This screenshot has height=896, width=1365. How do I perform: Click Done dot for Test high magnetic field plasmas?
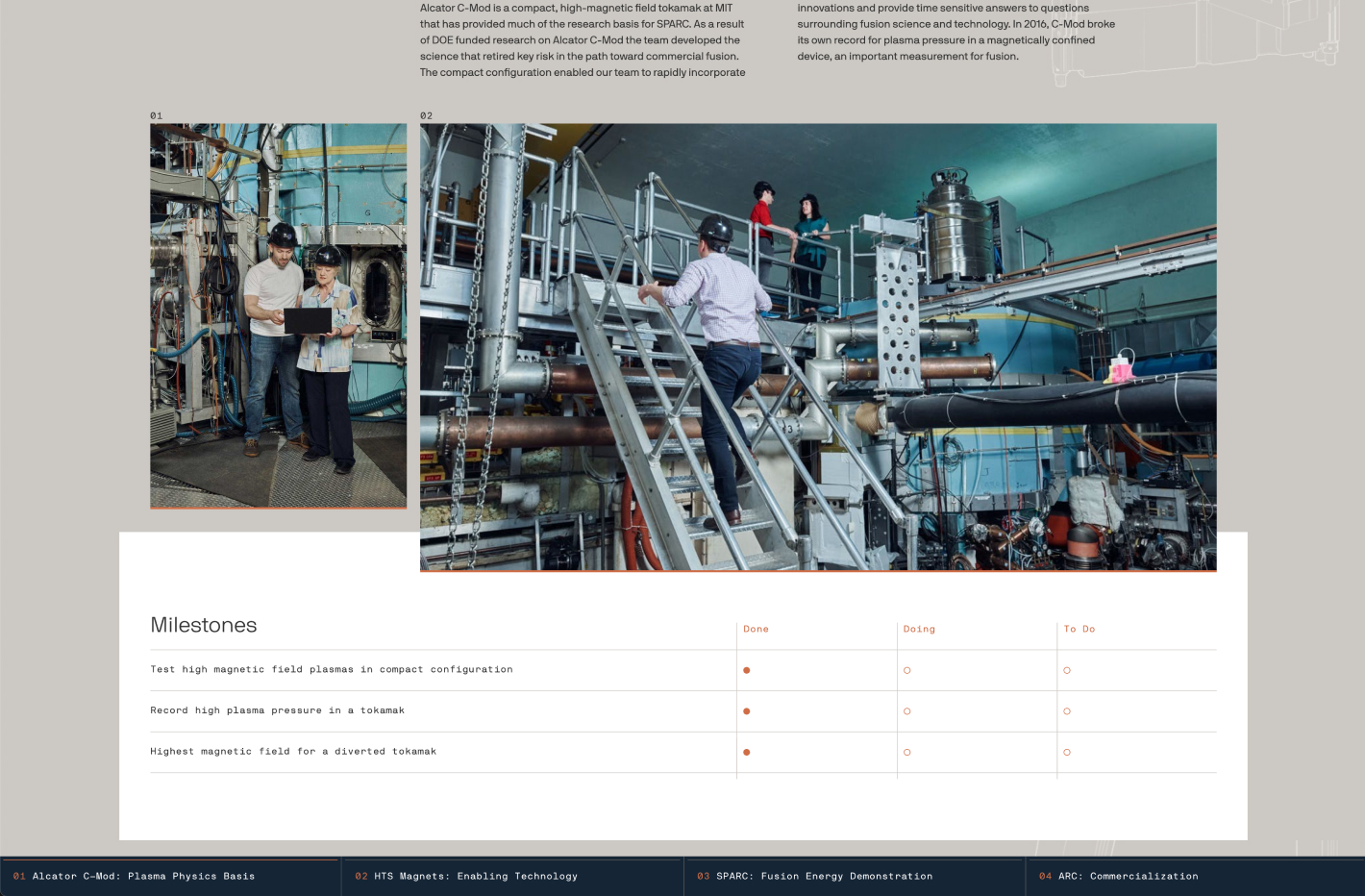tap(747, 670)
